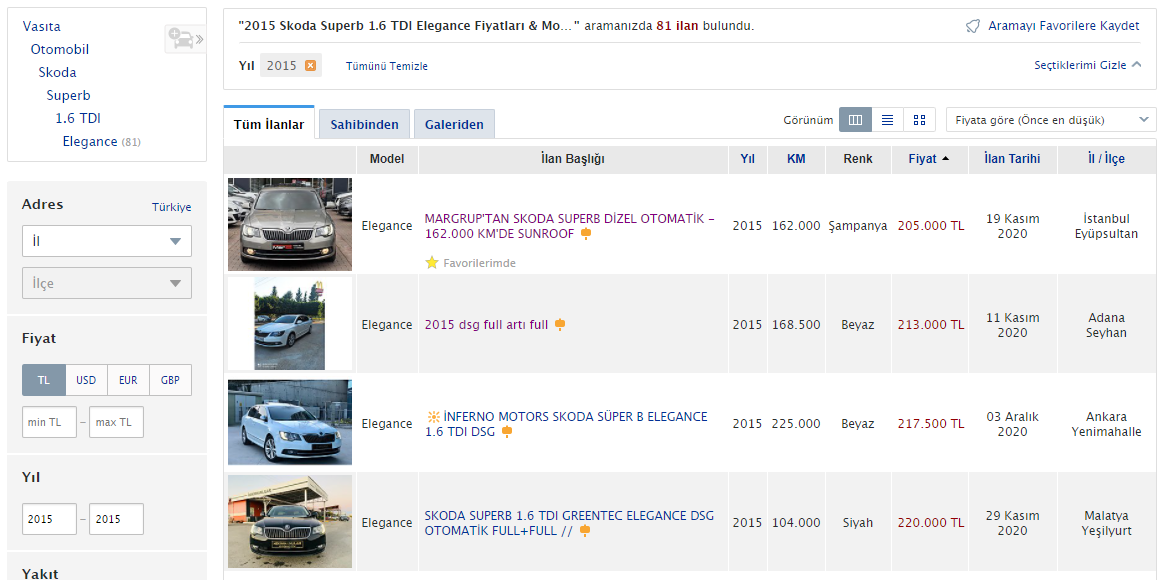
Task: Open the Fiyata göre sort dropdown
Action: (x=1051, y=120)
